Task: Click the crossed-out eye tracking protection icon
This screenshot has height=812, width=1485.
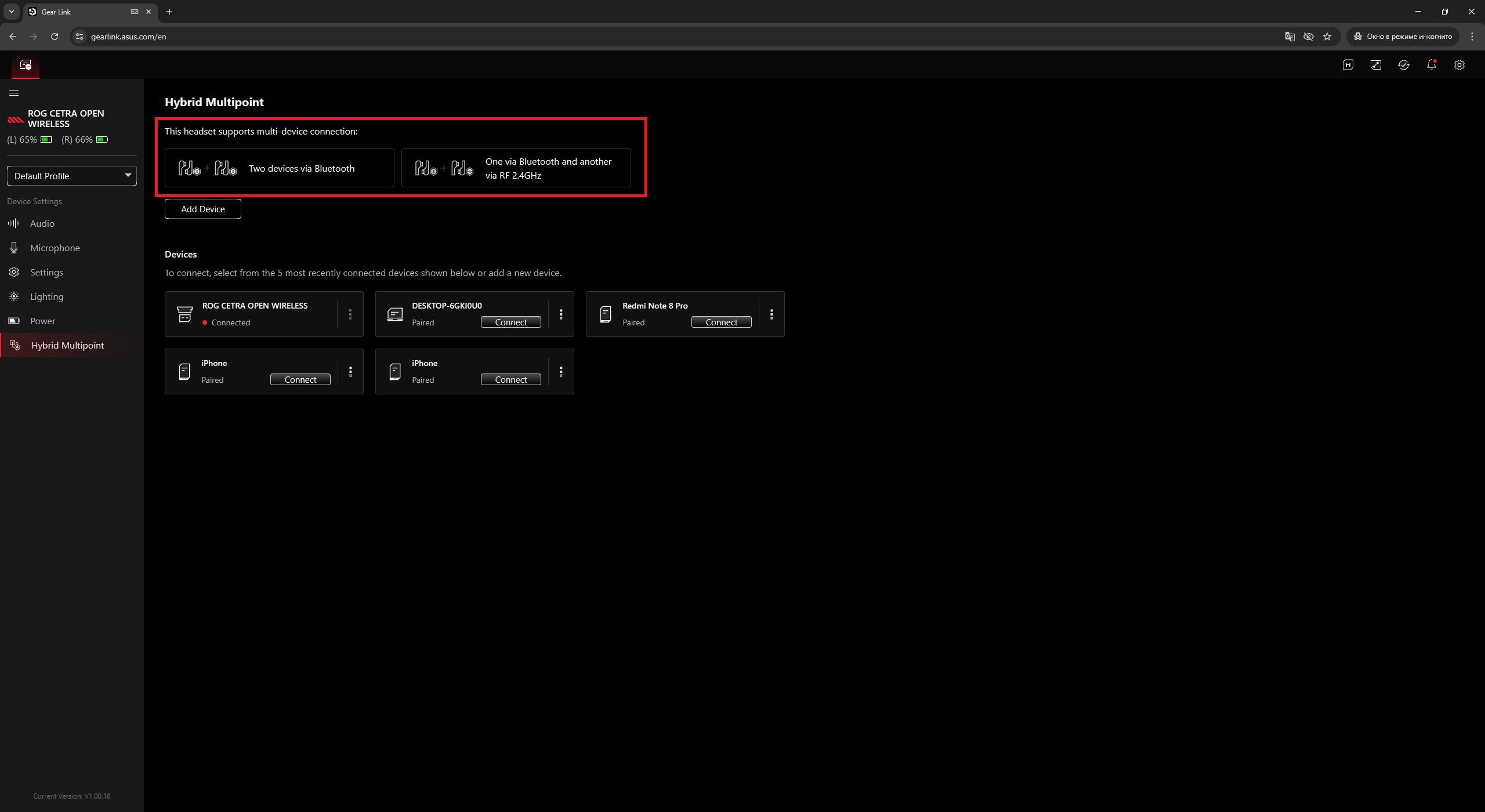Action: pos(1308,37)
